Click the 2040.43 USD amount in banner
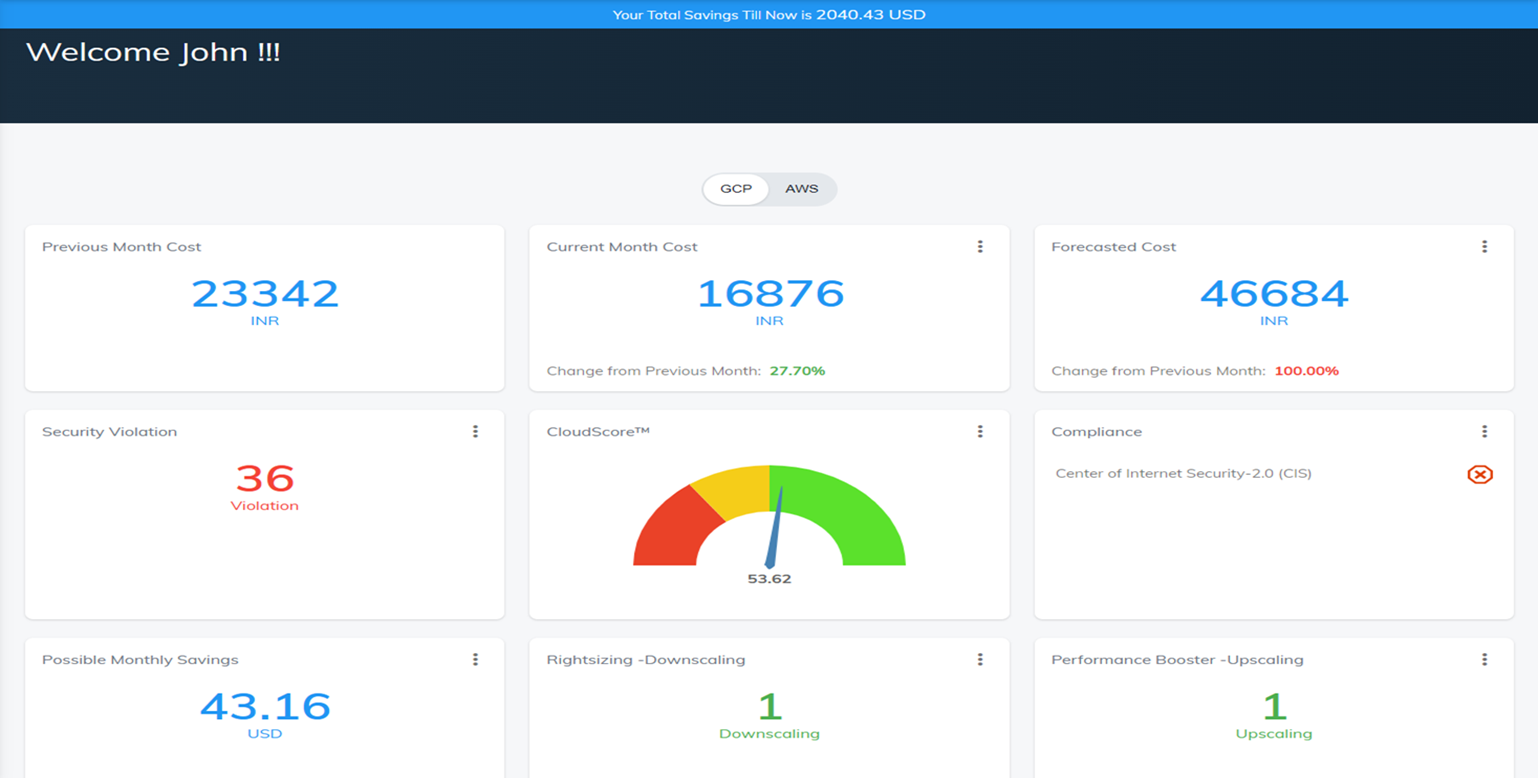The height and width of the screenshot is (778, 1538). pyautogui.click(x=871, y=15)
